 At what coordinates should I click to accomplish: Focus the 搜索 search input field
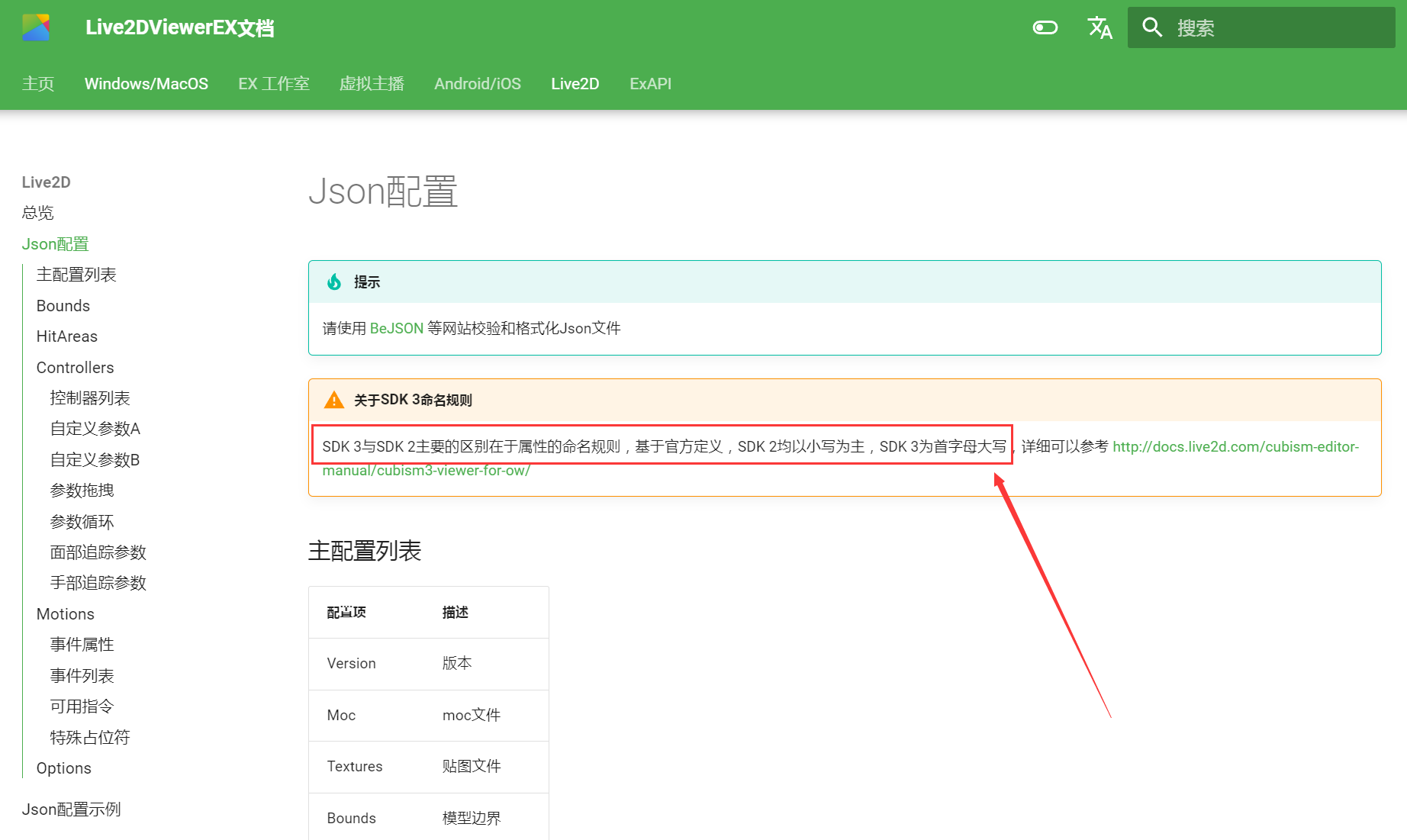1261,27
